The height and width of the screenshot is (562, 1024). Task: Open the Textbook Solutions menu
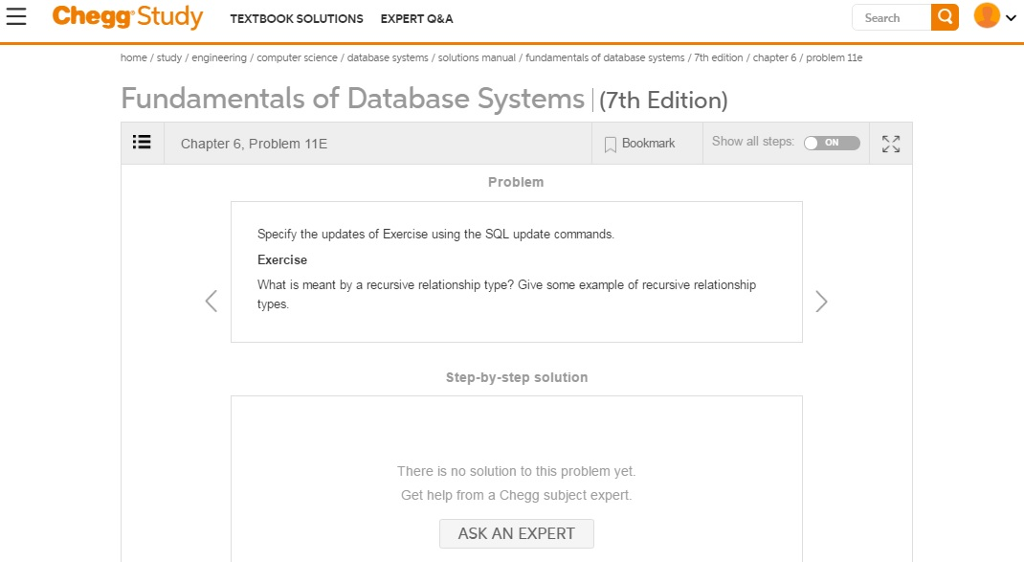(x=296, y=19)
